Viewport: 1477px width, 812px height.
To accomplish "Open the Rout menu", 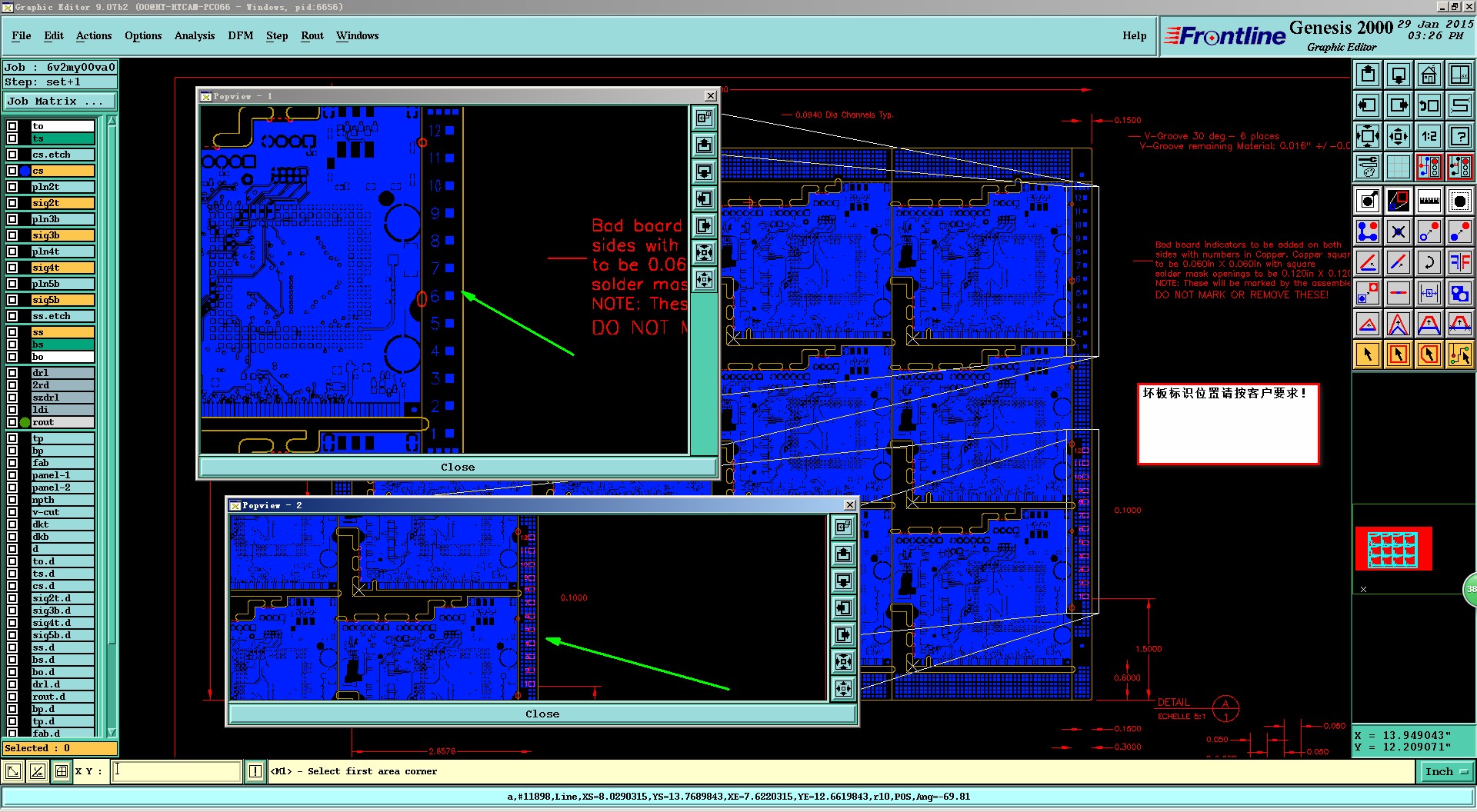I will [x=312, y=35].
